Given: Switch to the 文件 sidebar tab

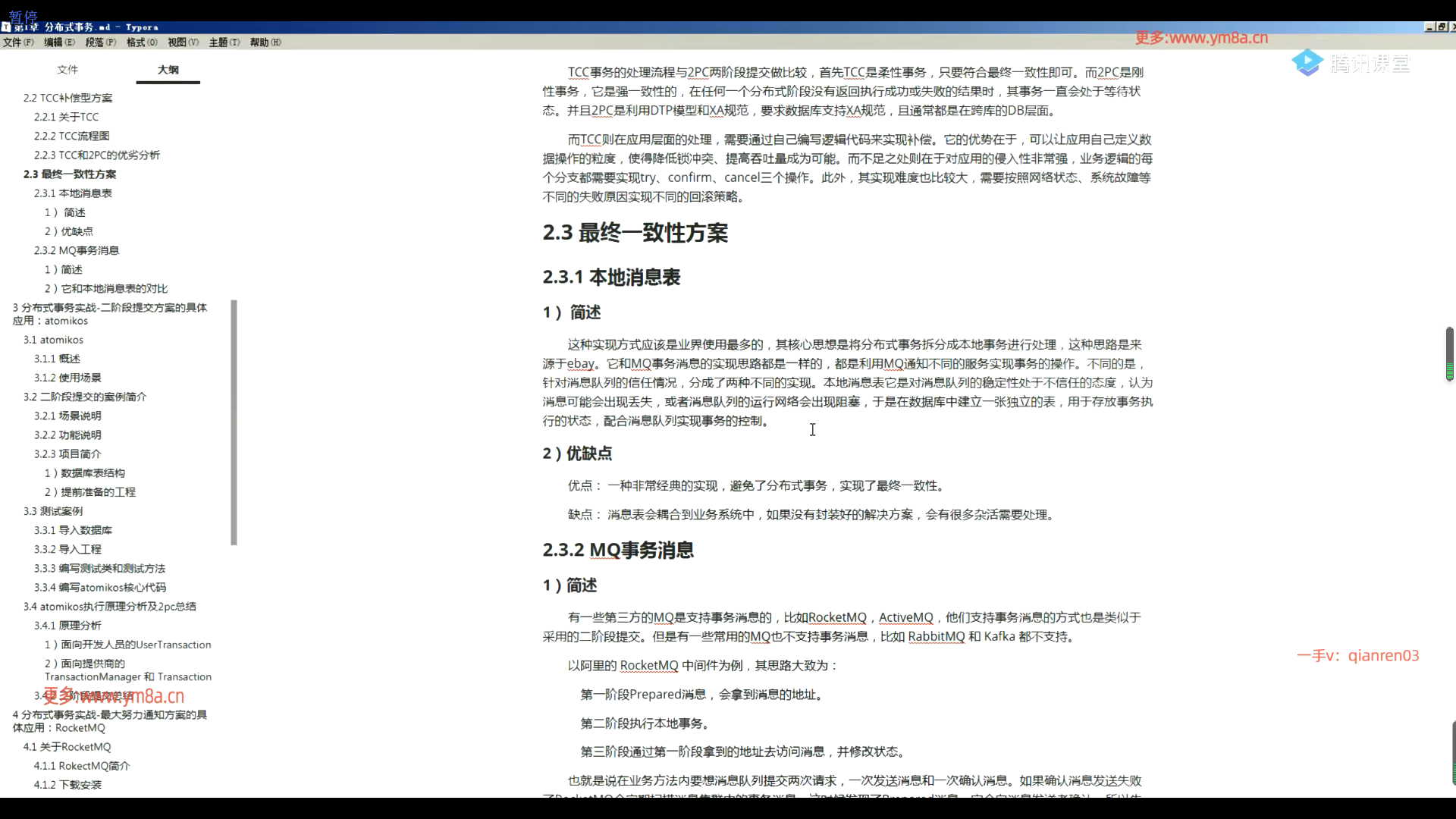Looking at the screenshot, I should click(x=67, y=70).
